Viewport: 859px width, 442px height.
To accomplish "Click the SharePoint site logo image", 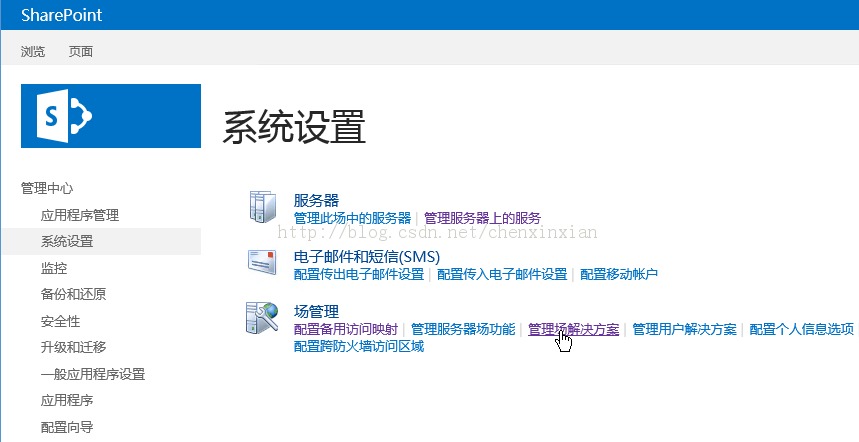I will pyautogui.click(x=111, y=116).
